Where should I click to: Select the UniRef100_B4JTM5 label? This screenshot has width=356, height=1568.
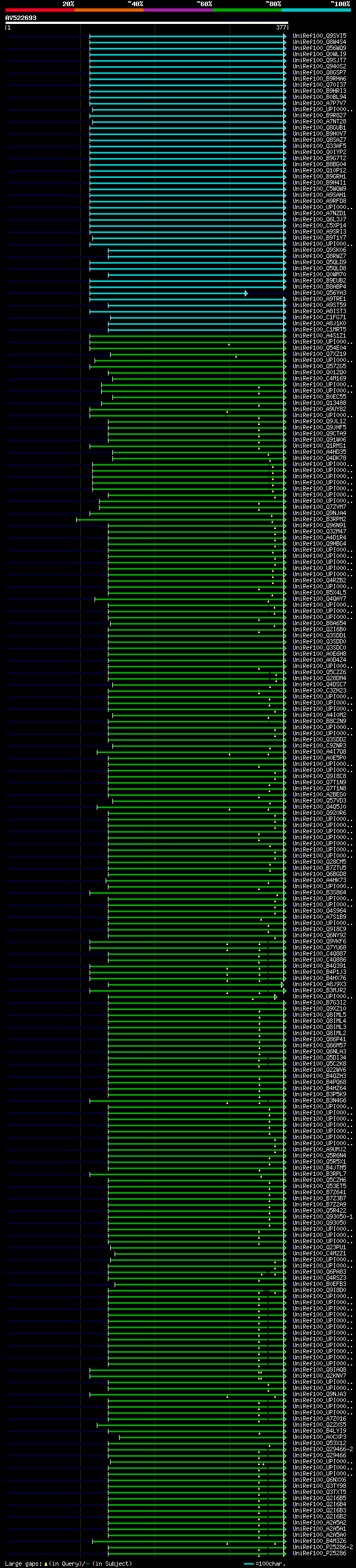click(x=319, y=1168)
